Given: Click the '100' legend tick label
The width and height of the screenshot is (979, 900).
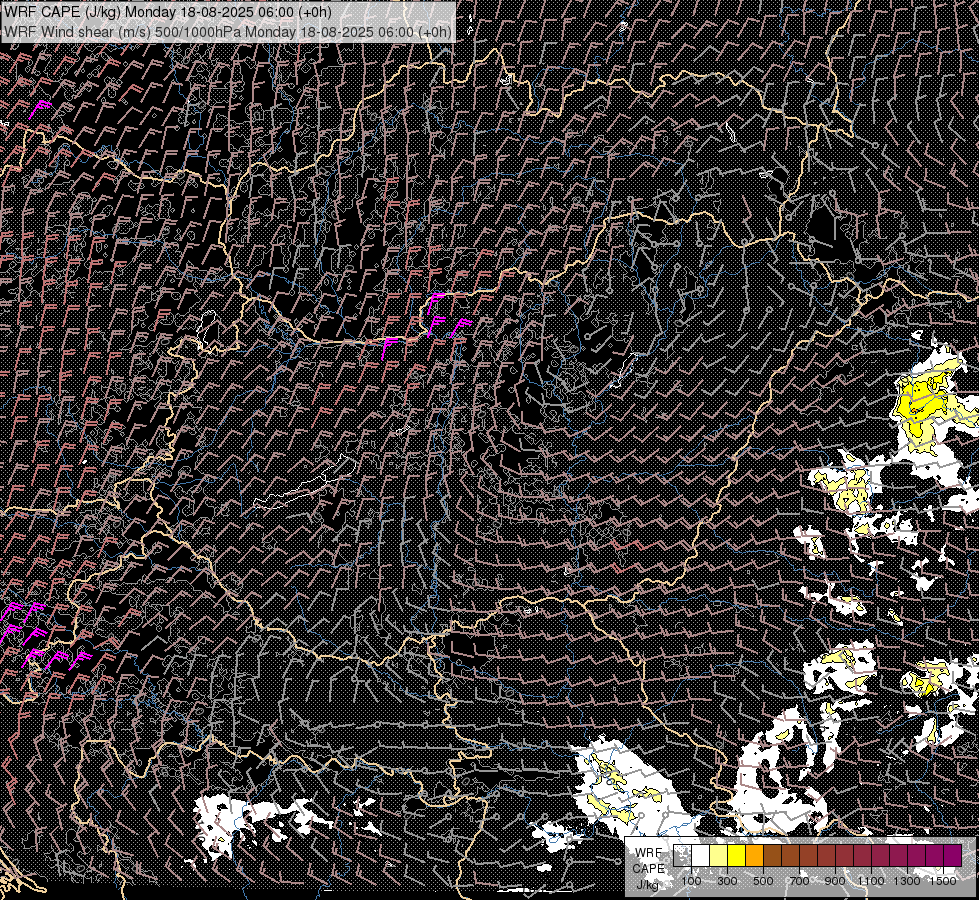Looking at the screenshot, I should point(691,881).
